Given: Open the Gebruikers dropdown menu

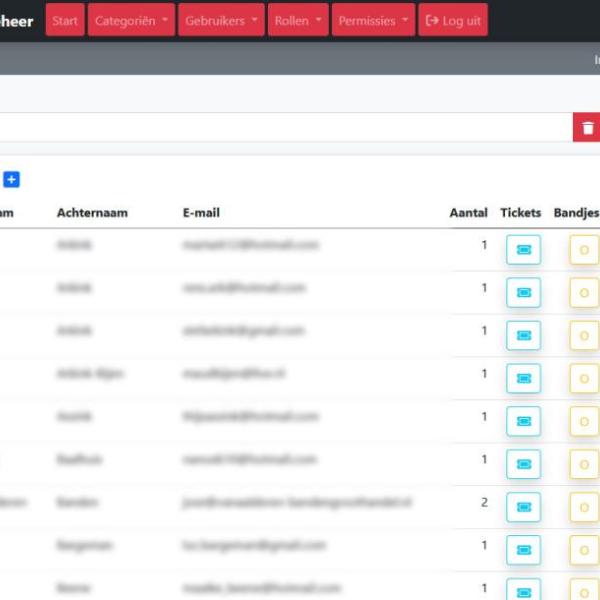Looking at the screenshot, I should pyautogui.click(x=222, y=21).
